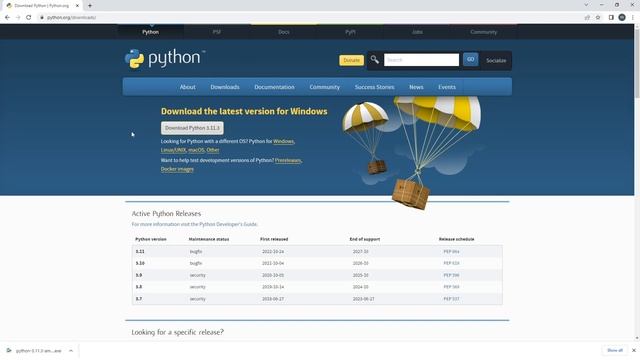Click into the site search field
Image resolution: width=640 pixels, height=360 pixels.
pyautogui.click(x=421, y=60)
